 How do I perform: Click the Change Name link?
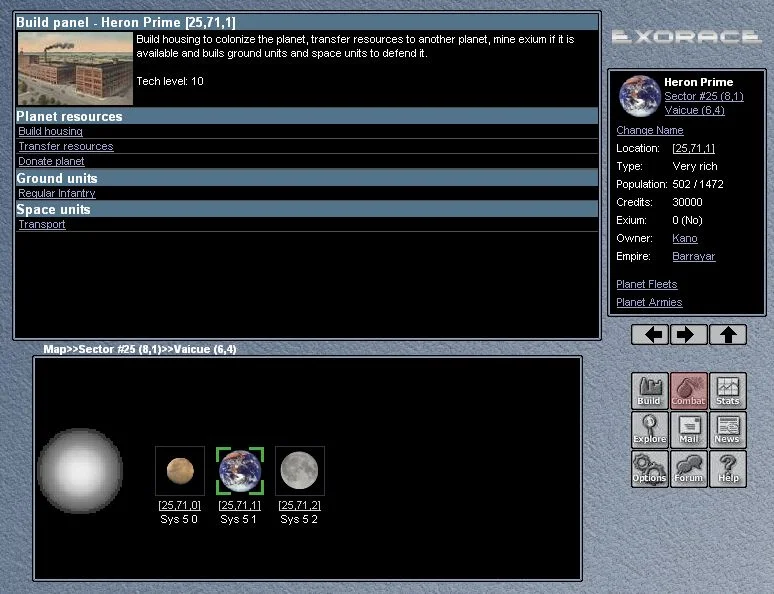point(650,131)
